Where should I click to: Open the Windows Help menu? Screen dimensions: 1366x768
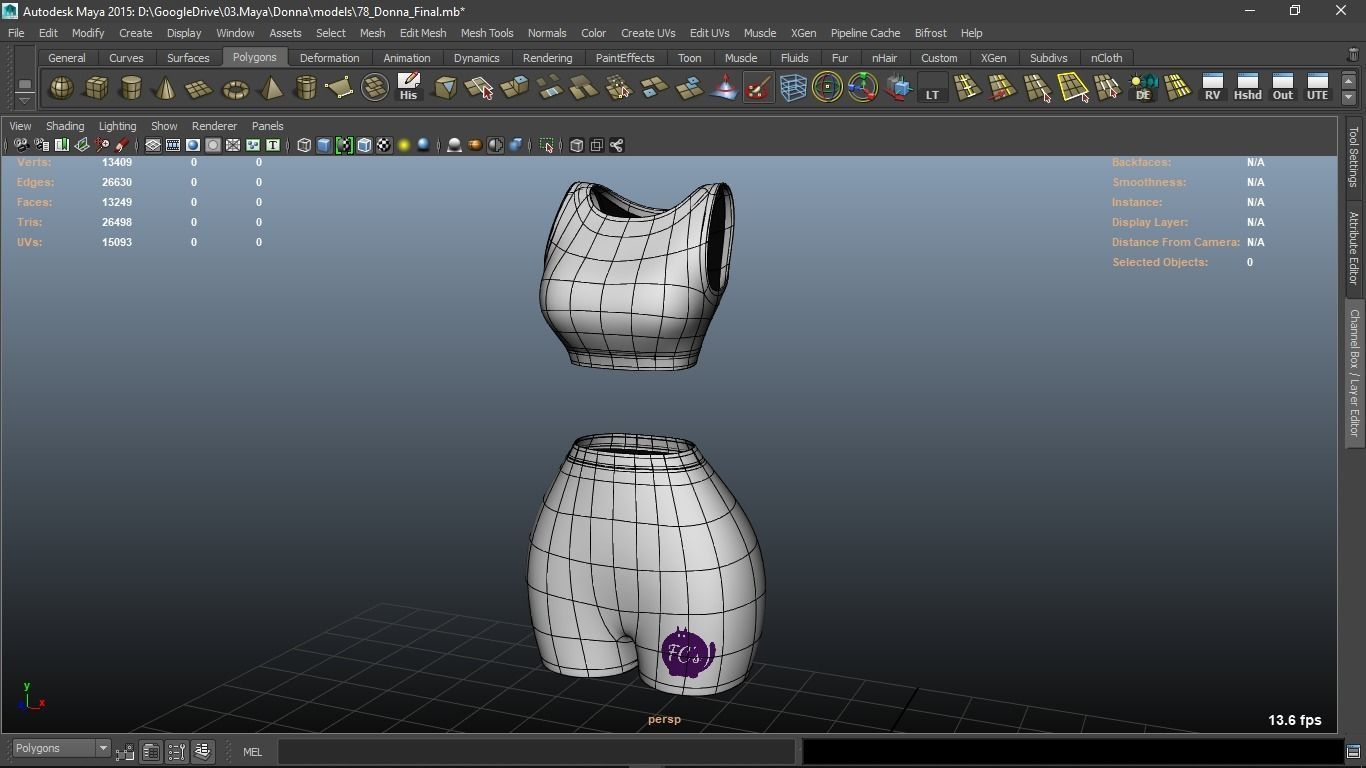click(x=971, y=33)
